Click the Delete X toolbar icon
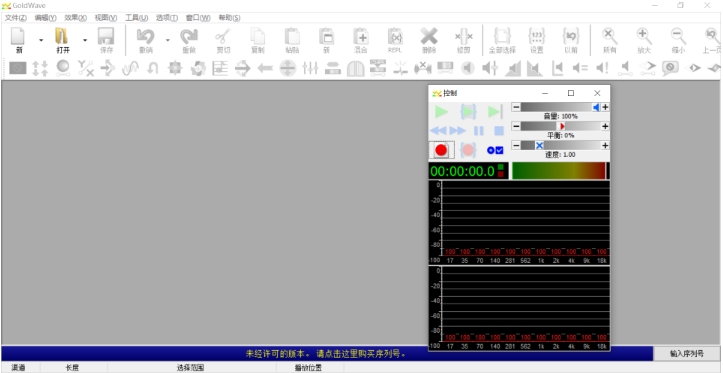 coord(429,41)
